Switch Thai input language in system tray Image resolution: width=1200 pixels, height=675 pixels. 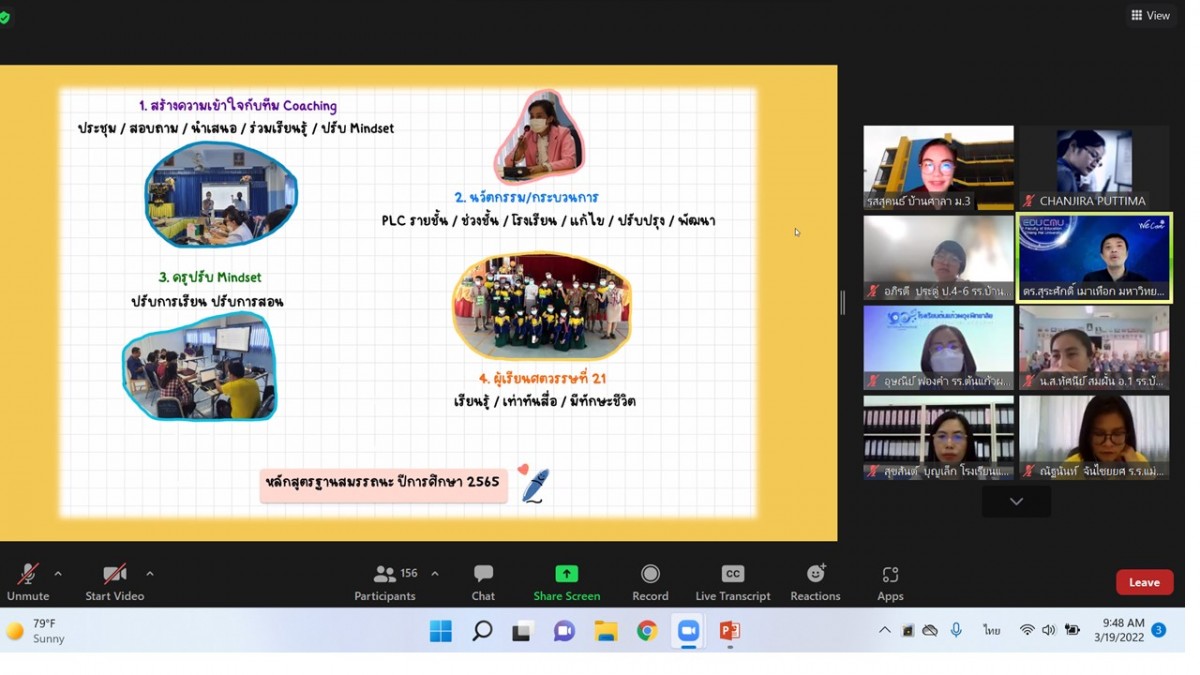pos(991,630)
